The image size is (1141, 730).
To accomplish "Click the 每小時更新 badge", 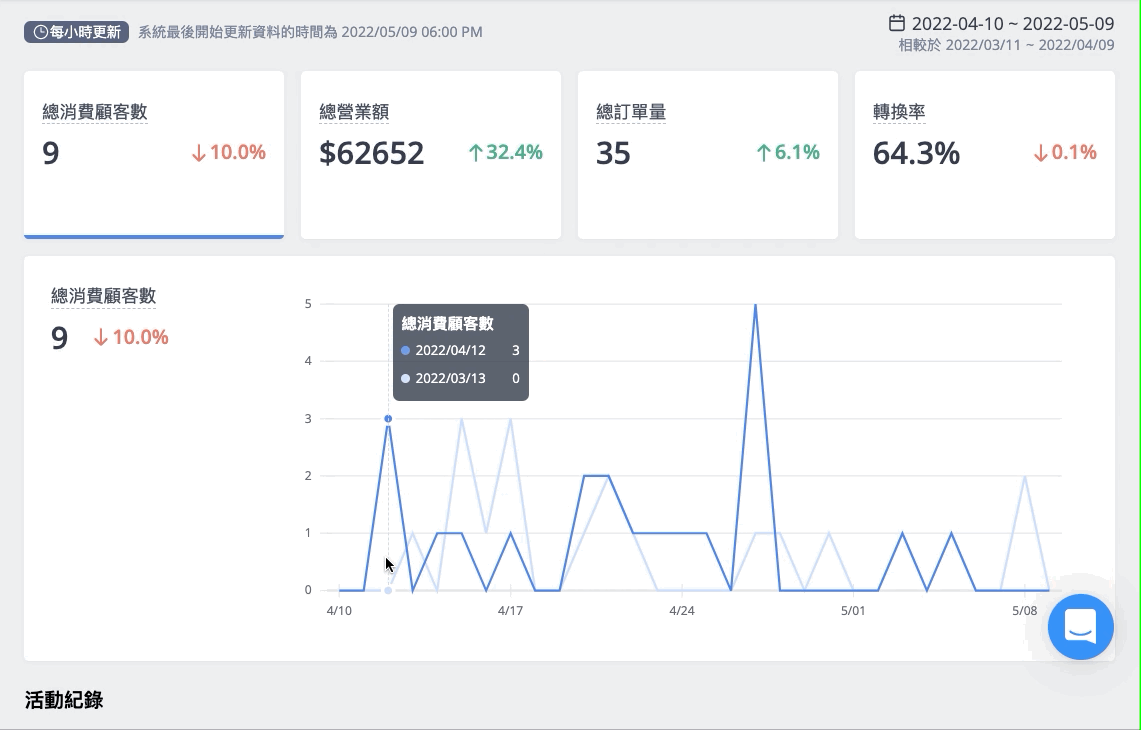I will (x=76, y=32).
